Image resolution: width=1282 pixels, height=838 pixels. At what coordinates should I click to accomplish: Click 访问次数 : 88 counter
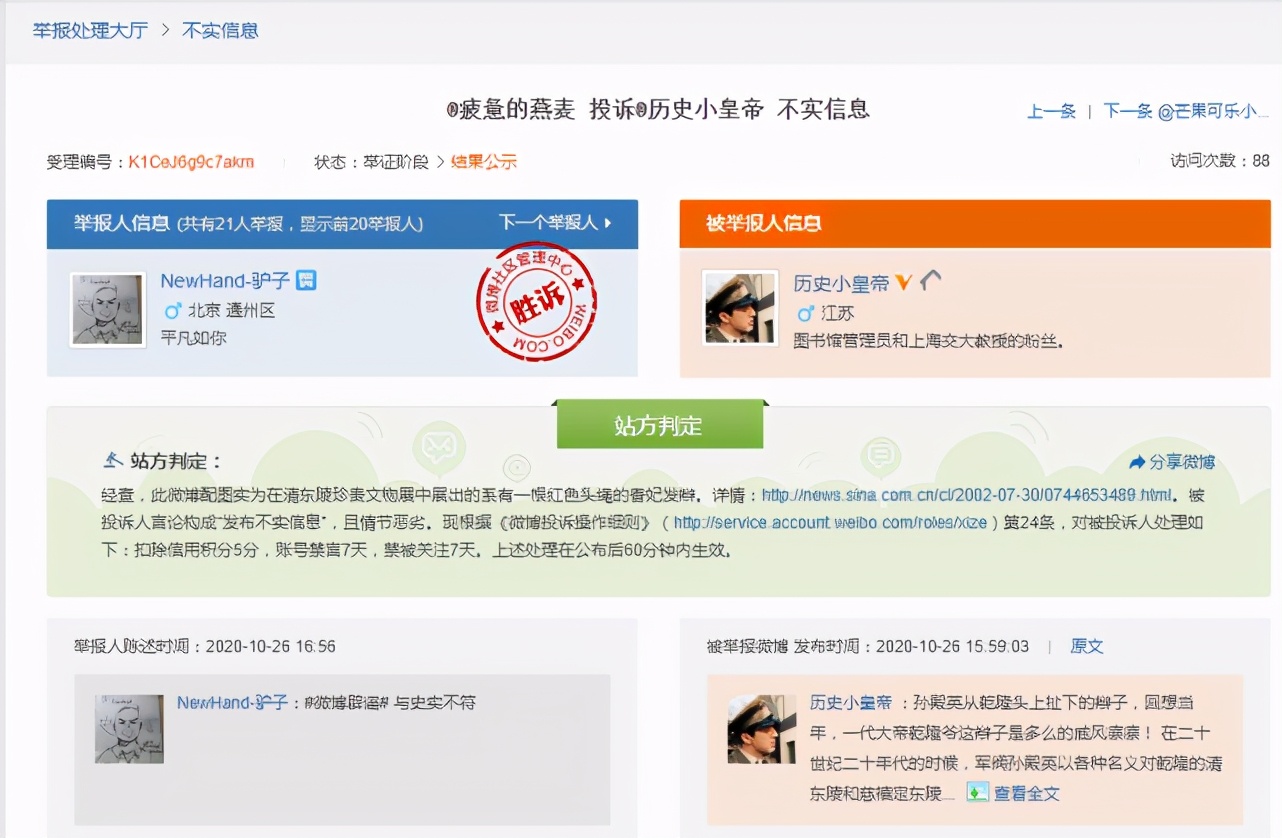pyautogui.click(x=1220, y=161)
